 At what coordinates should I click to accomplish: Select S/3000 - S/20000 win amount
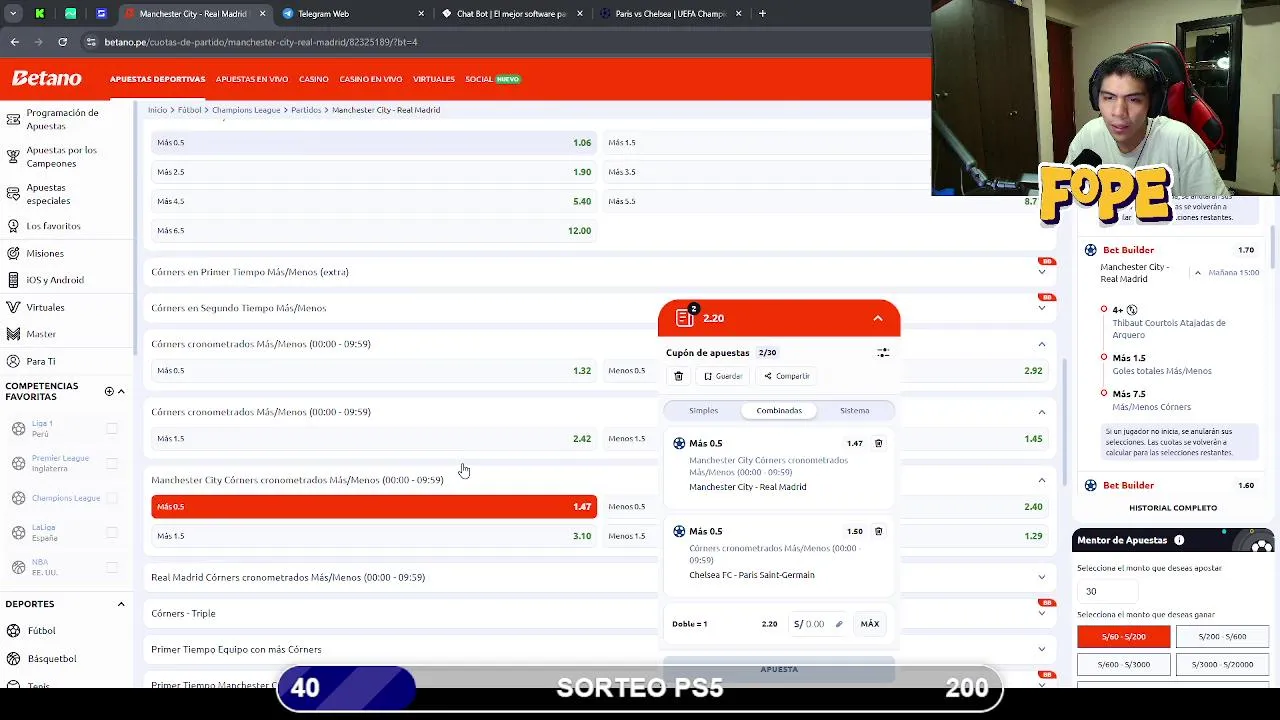1223,664
